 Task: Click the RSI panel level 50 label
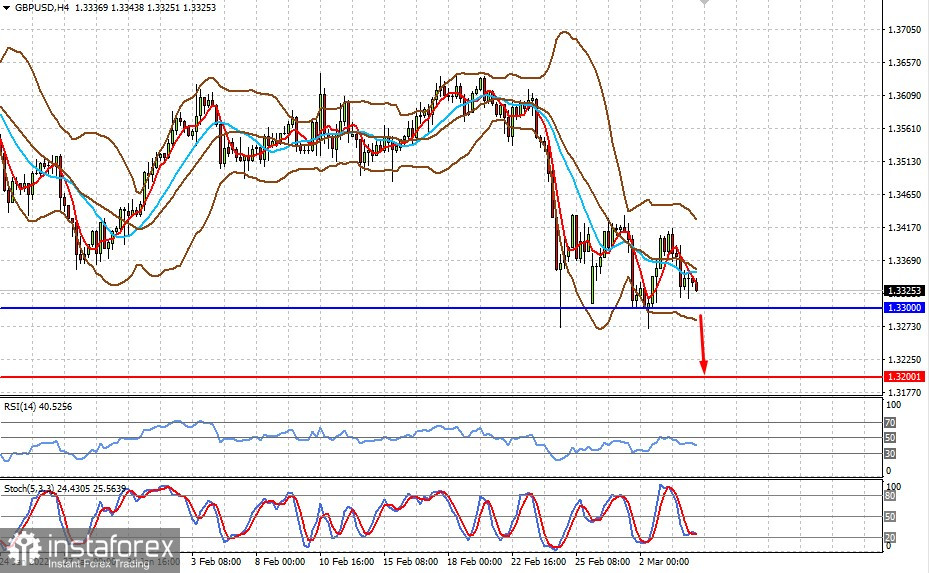click(x=890, y=438)
